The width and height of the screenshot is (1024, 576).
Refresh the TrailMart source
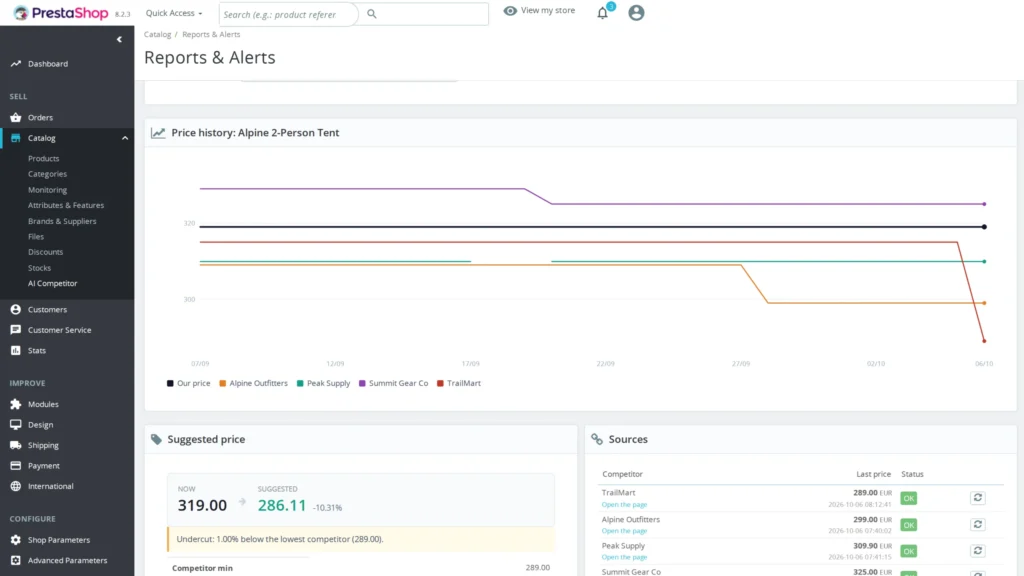coord(978,498)
